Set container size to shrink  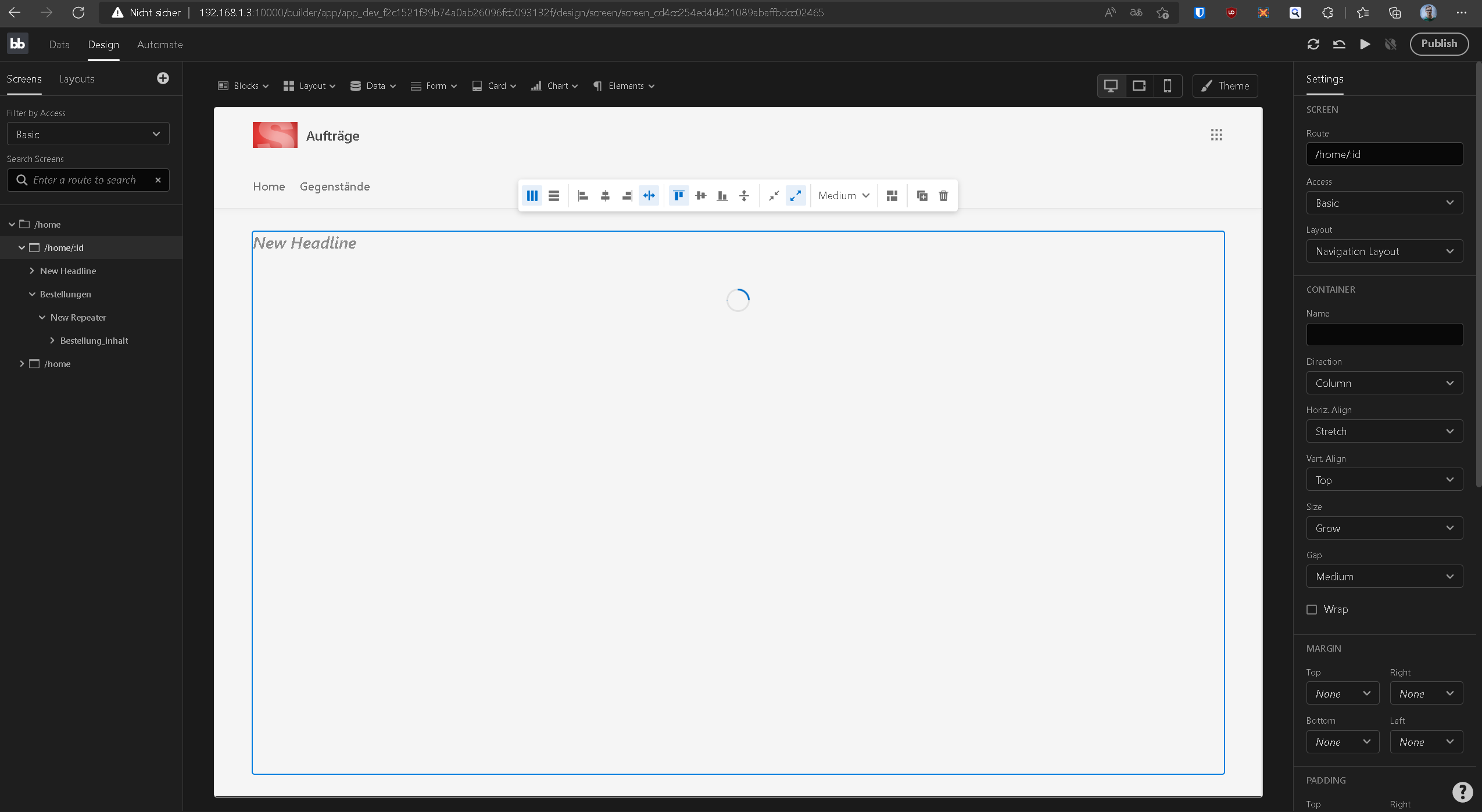coord(774,196)
